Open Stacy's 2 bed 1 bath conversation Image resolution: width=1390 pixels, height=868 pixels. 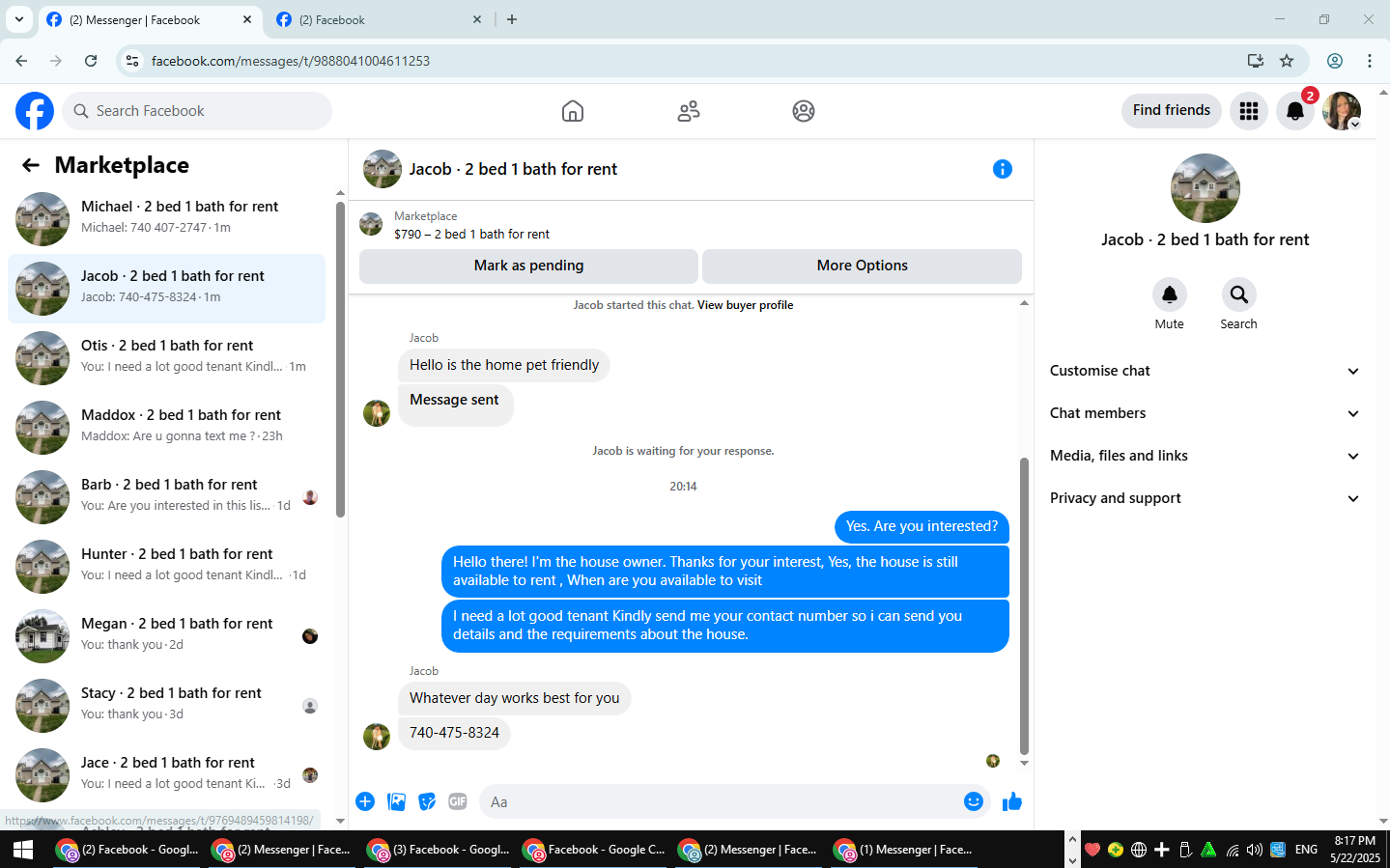(x=166, y=706)
